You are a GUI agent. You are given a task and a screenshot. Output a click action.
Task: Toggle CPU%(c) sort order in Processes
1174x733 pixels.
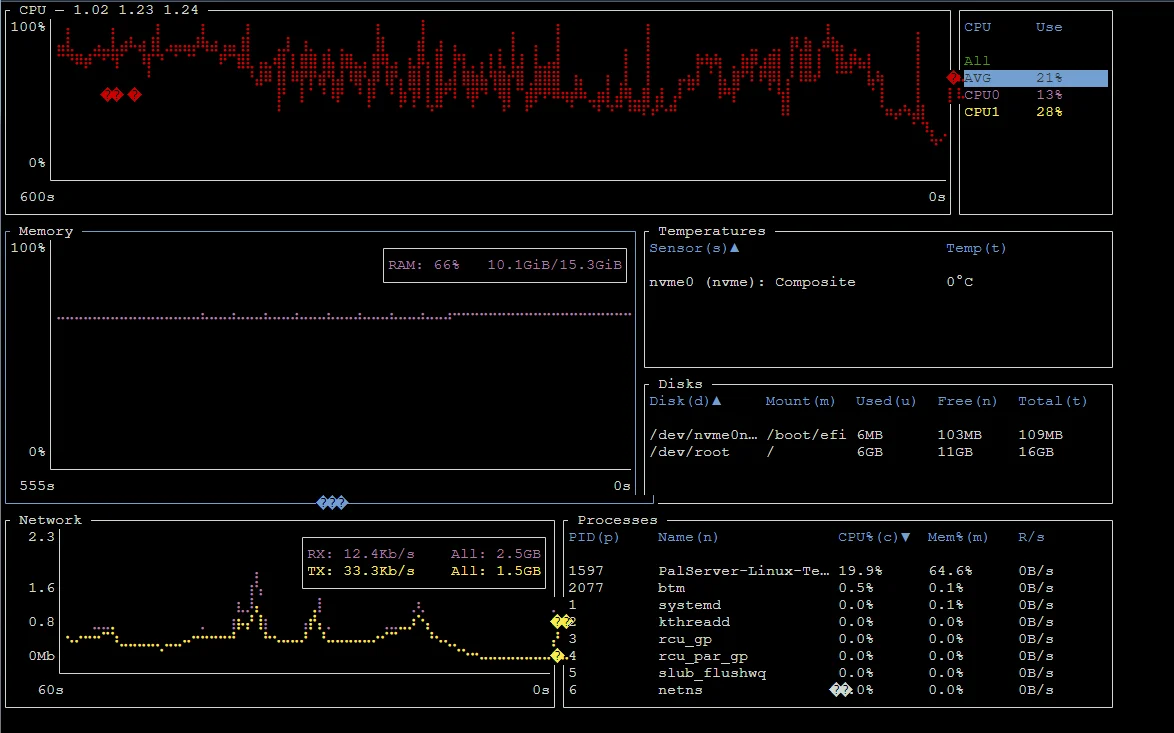[x=874, y=537]
